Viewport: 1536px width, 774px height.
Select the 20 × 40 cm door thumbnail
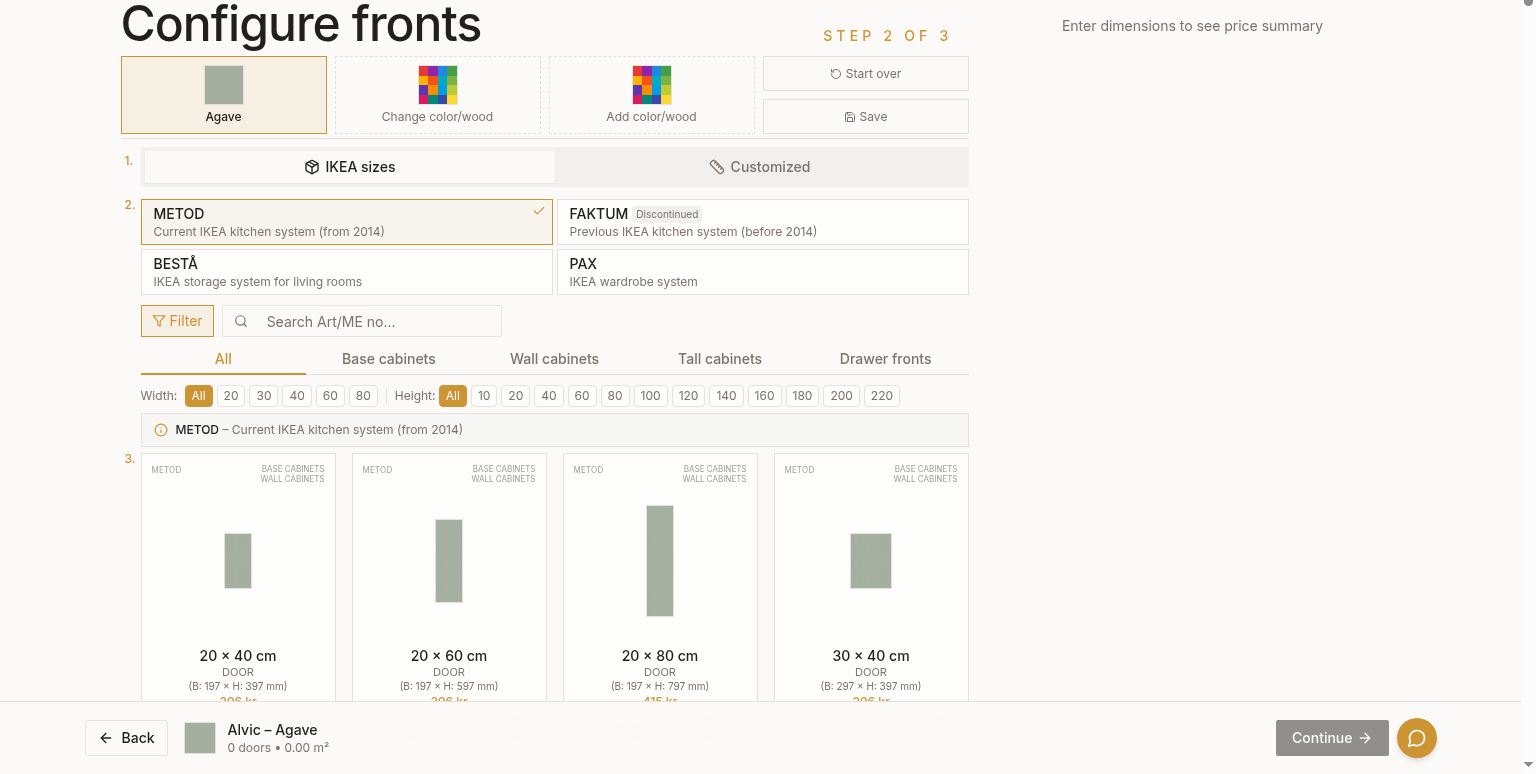tap(238, 561)
